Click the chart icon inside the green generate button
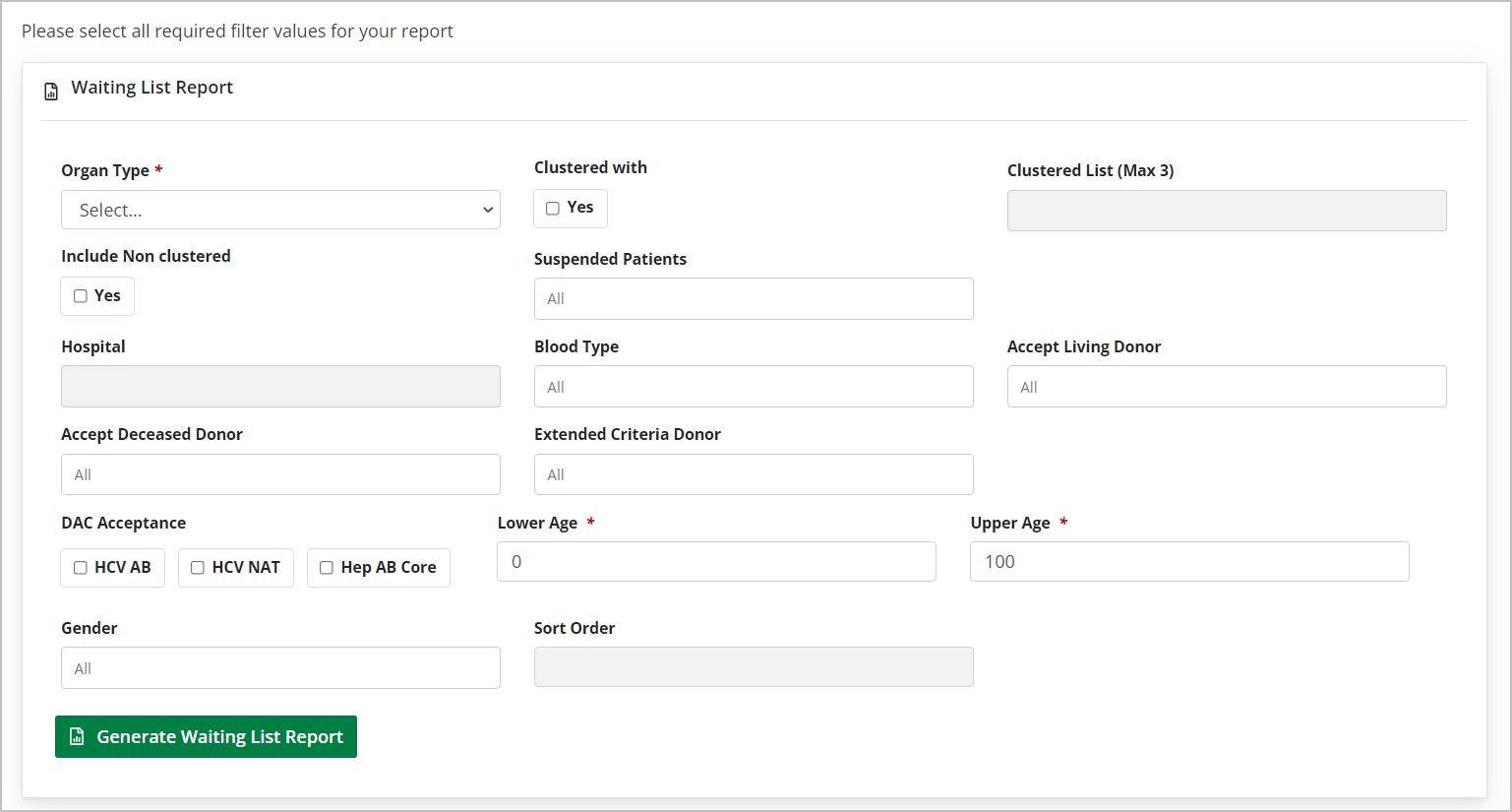 point(77,736)
